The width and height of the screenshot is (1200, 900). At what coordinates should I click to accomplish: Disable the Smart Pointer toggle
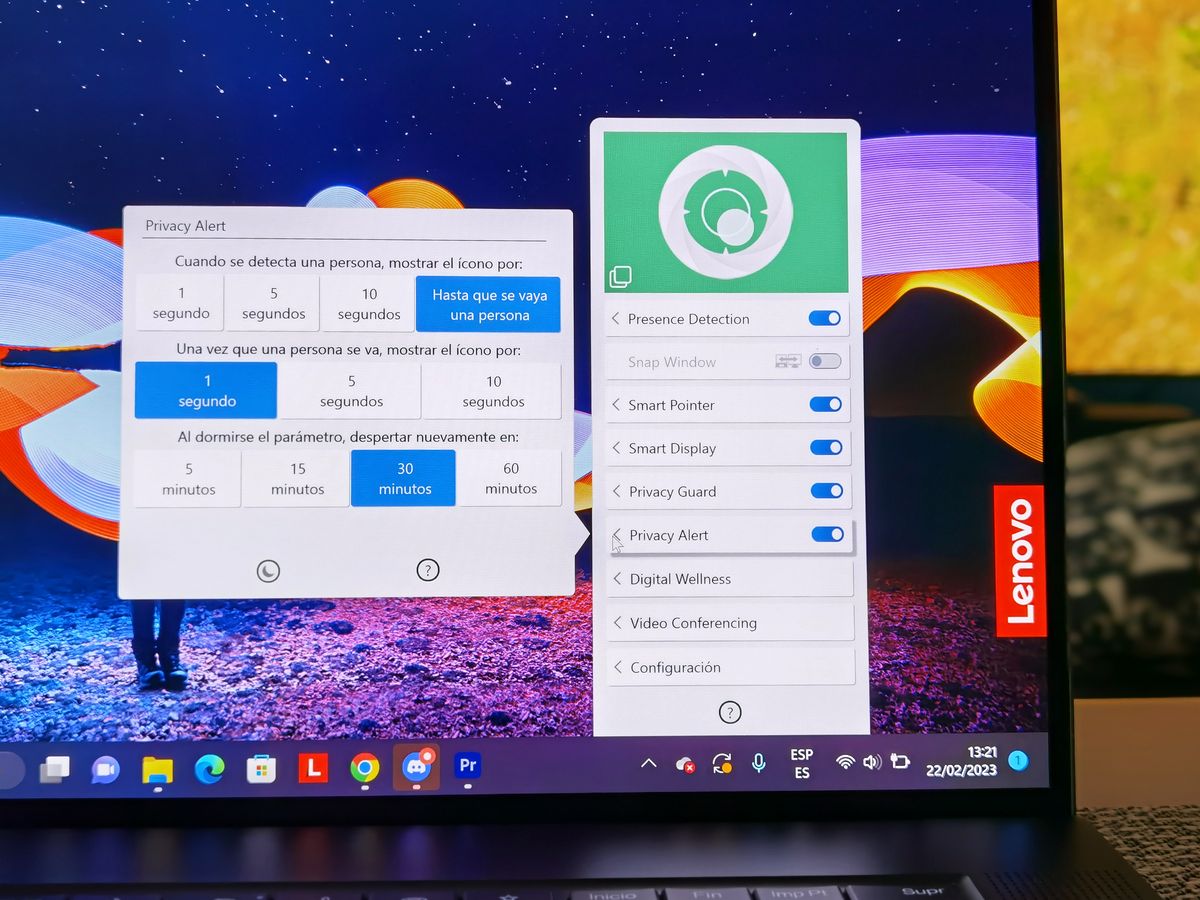click(x=826, y=404)
